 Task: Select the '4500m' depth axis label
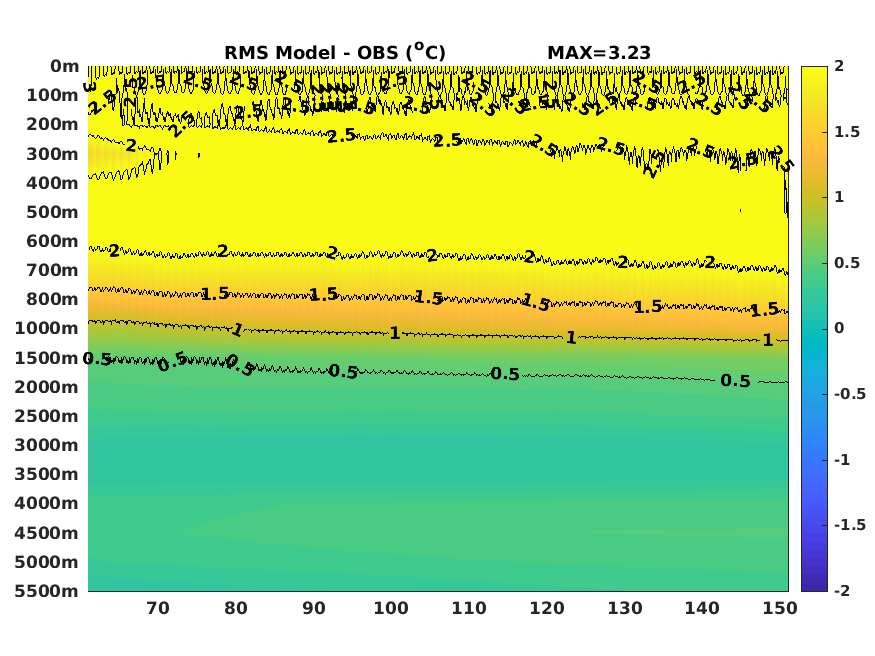pos(47,533)
